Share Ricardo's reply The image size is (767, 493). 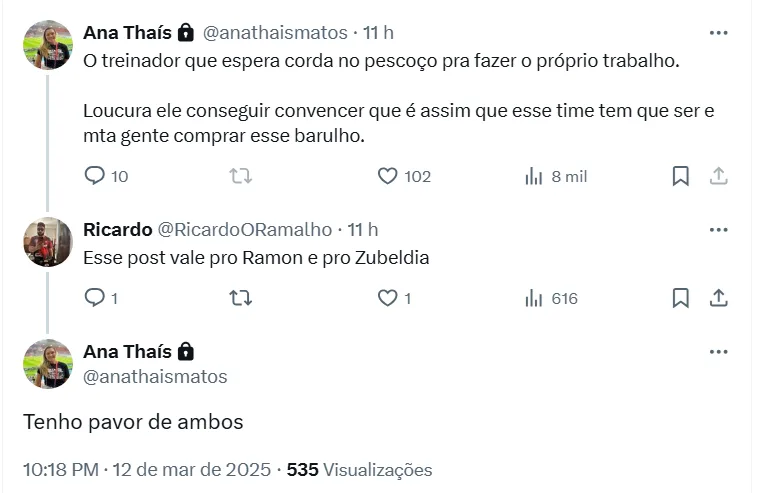click(718, 298)
